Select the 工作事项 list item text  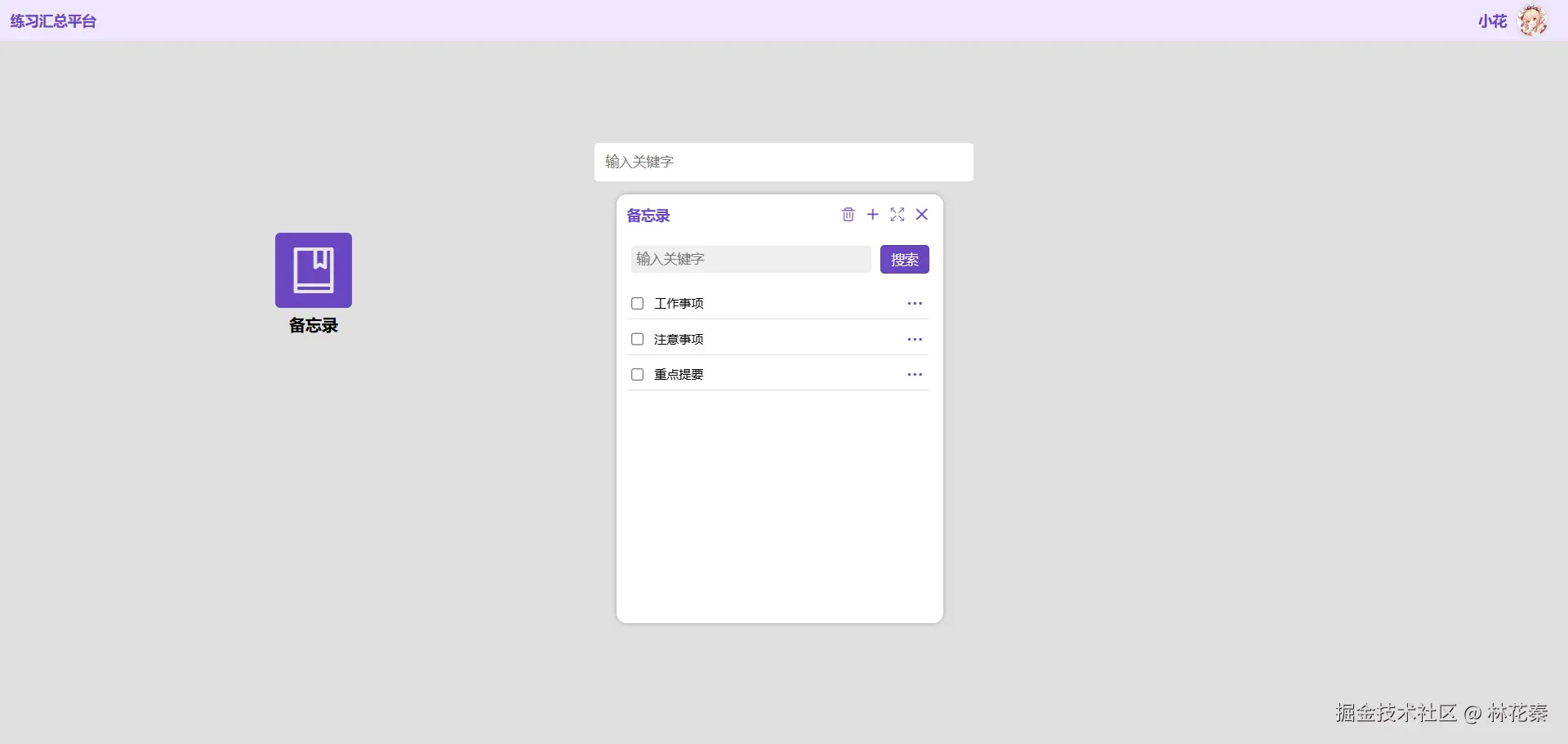click(679, 303)
